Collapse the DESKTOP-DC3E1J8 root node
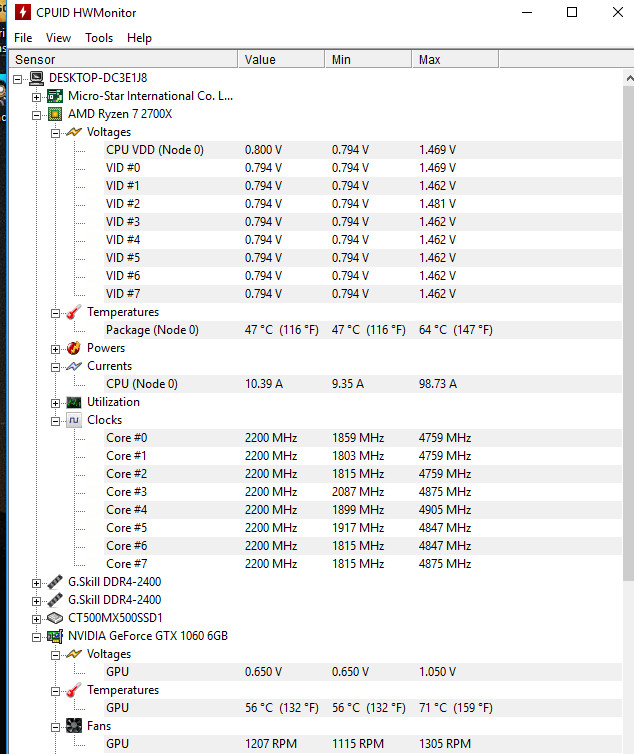 18,79
